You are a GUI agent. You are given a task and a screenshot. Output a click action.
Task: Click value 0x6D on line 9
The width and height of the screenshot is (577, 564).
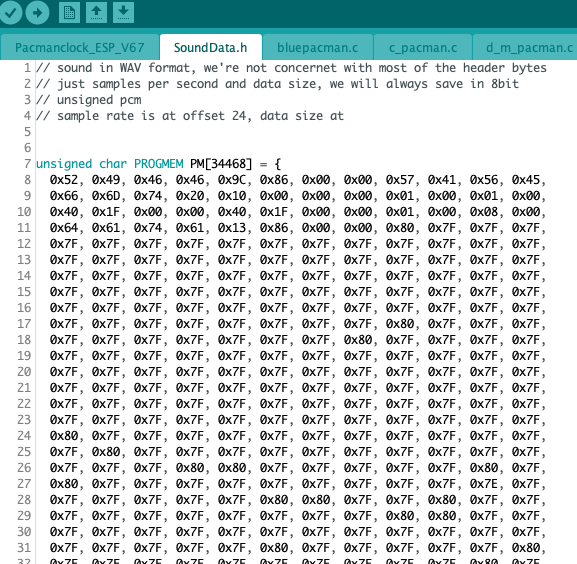click(106, 196)
